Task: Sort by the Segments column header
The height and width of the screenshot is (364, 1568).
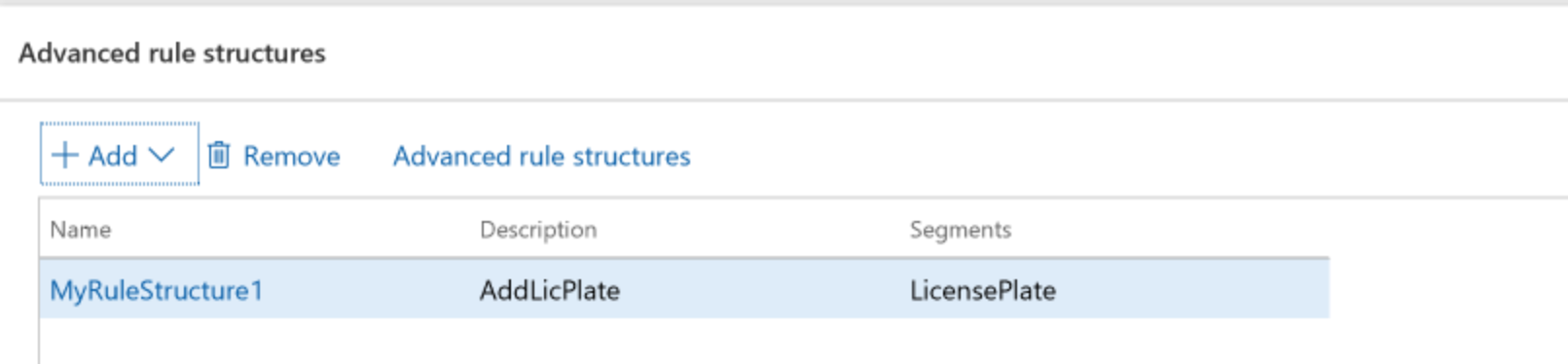Action: click(961, 230)
